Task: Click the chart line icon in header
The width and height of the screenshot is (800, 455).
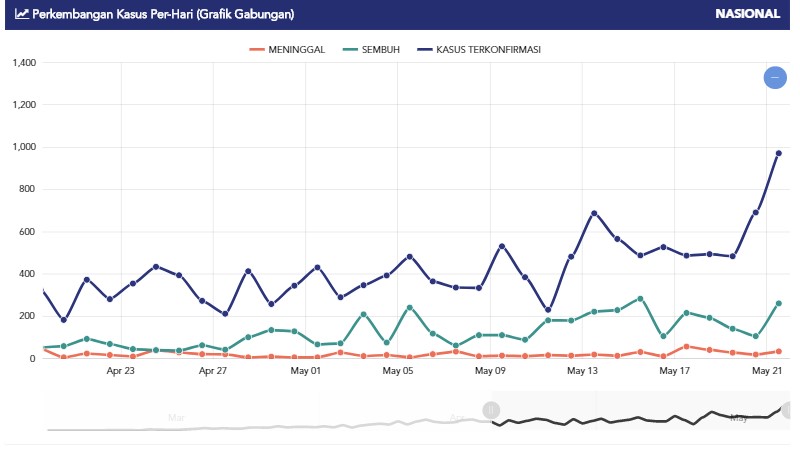Action: tap(21, 14)
